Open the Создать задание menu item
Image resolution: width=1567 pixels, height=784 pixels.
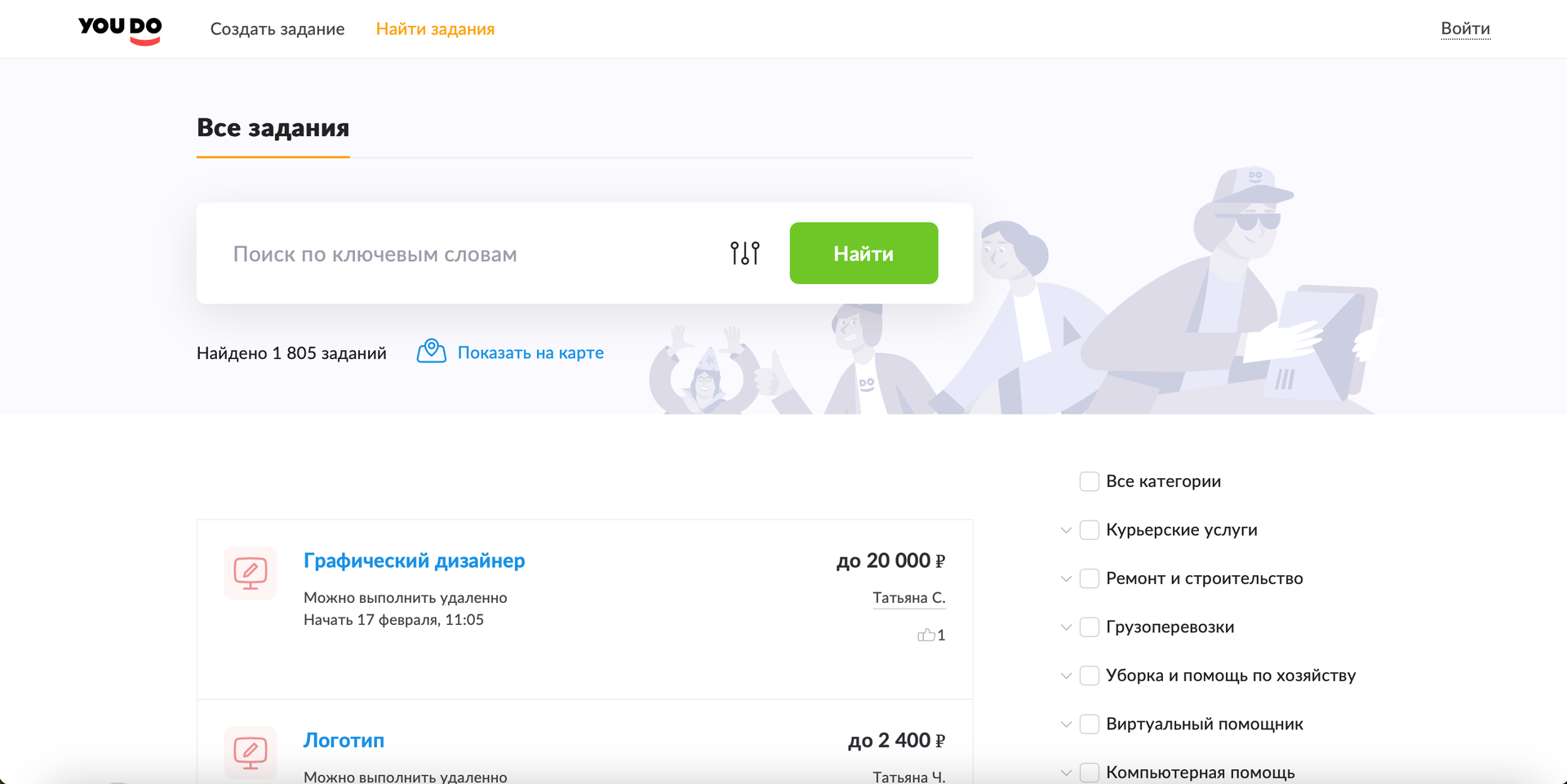click(x=277, y=29)
